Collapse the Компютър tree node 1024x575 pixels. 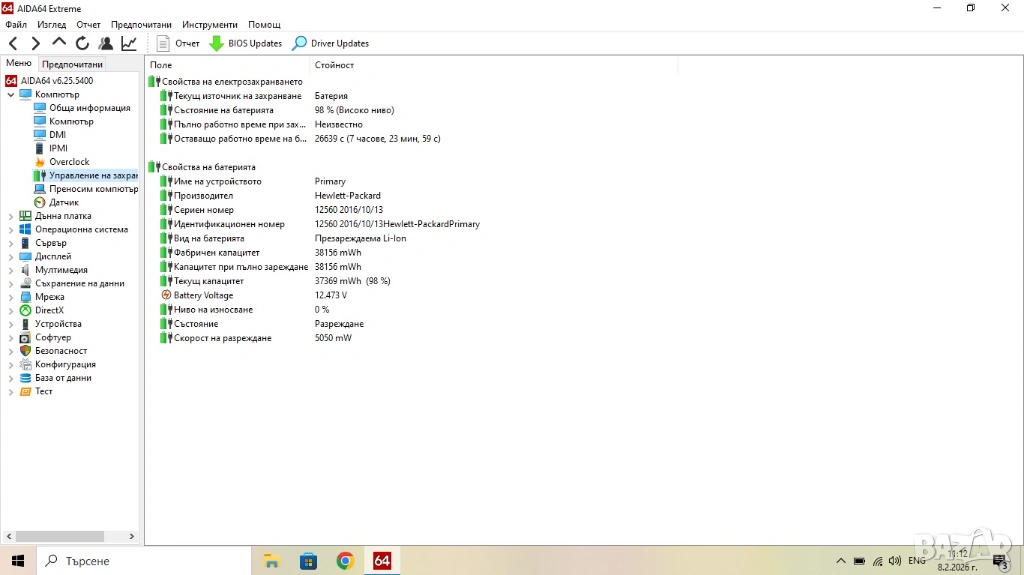11,95
